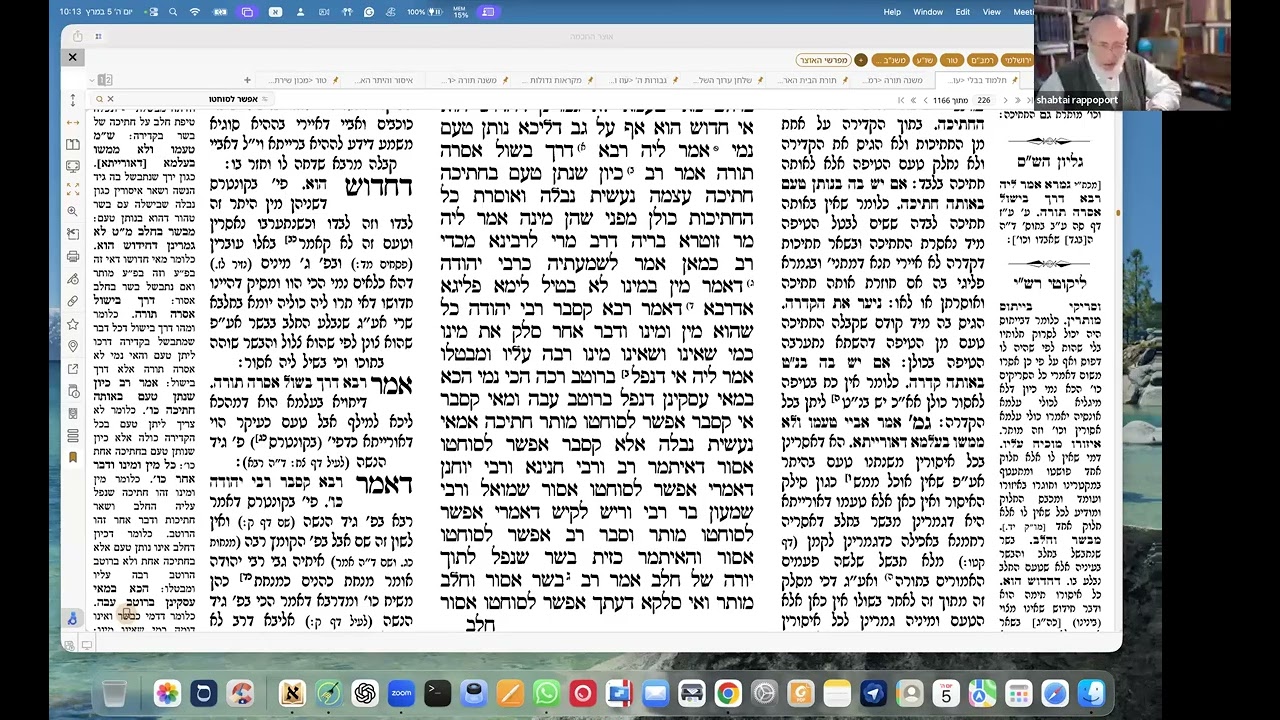
Task: Click the star favorites icon in sidebar
Action: (x=72, y=324)
